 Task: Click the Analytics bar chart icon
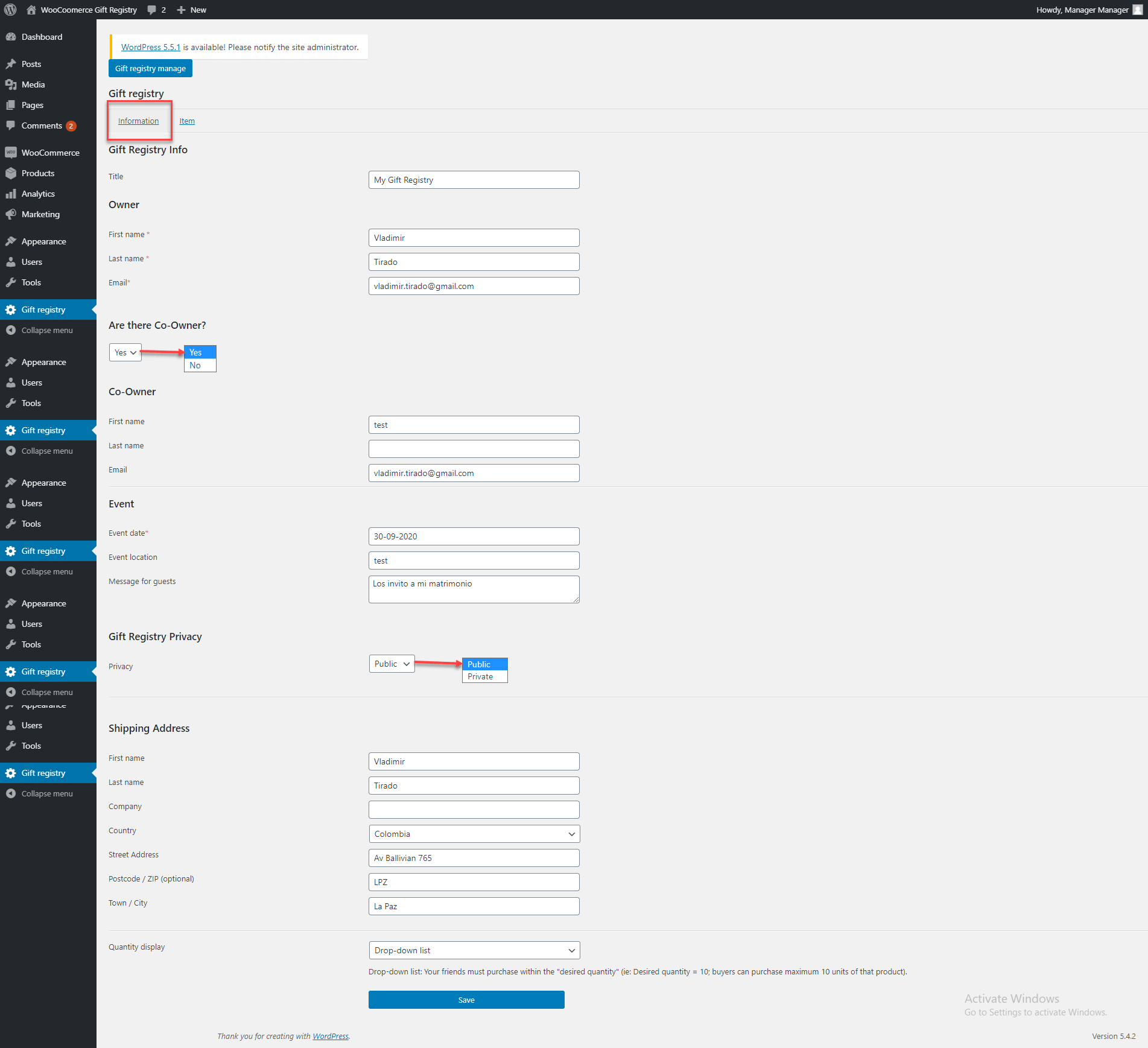point(11,194)
